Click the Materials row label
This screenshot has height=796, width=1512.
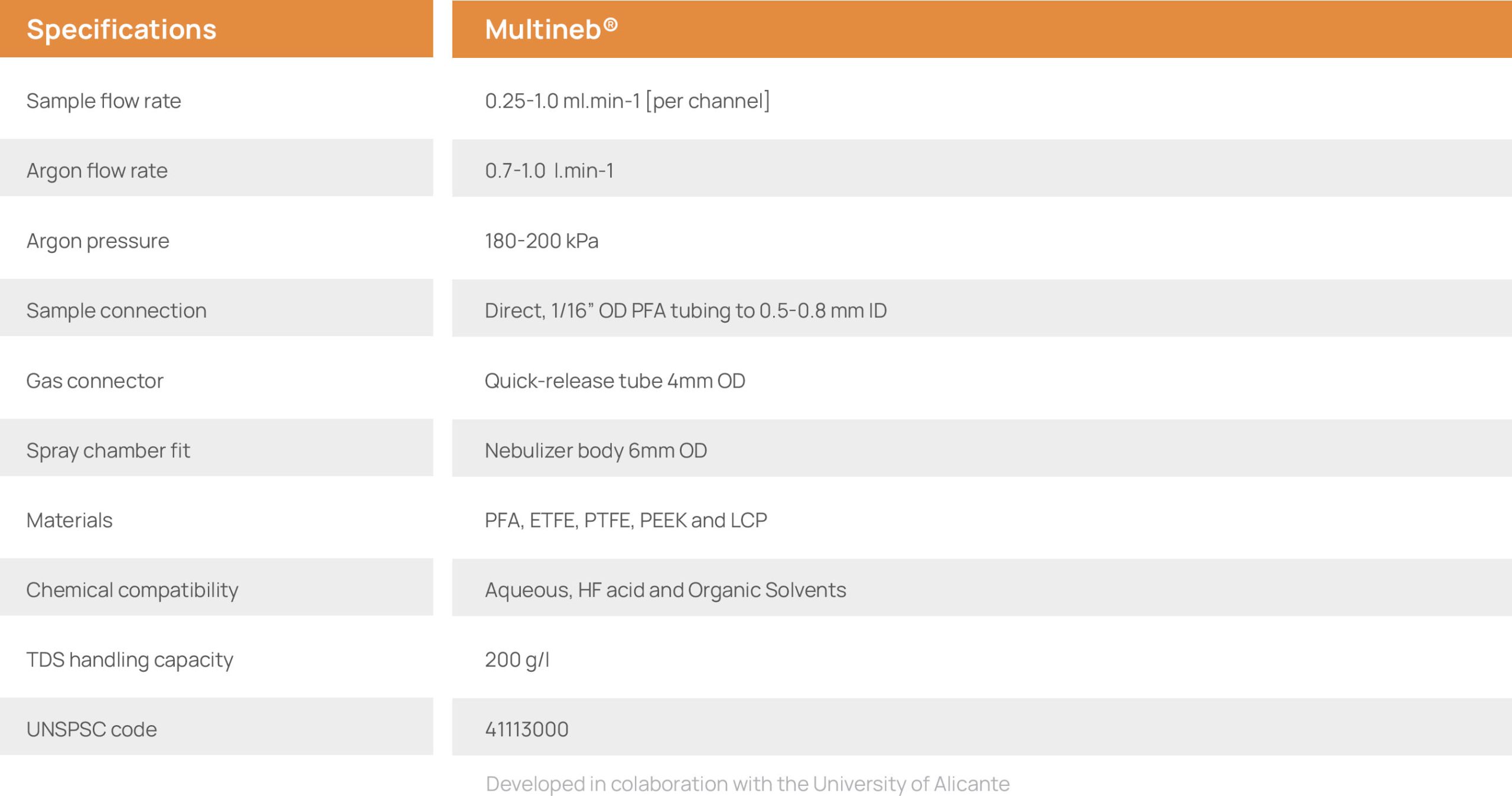[70, 521]
